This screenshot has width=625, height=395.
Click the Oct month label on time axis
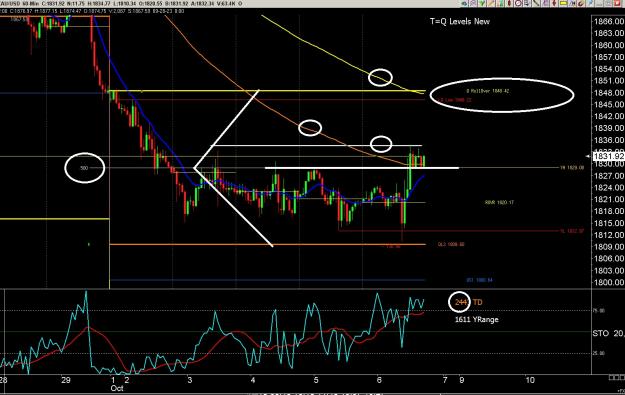[117, 388]
